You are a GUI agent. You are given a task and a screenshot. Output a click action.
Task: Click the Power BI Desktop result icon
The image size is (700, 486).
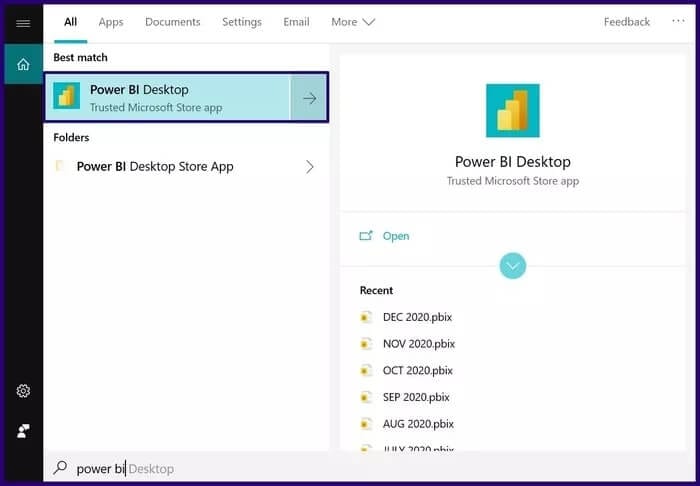67,96
